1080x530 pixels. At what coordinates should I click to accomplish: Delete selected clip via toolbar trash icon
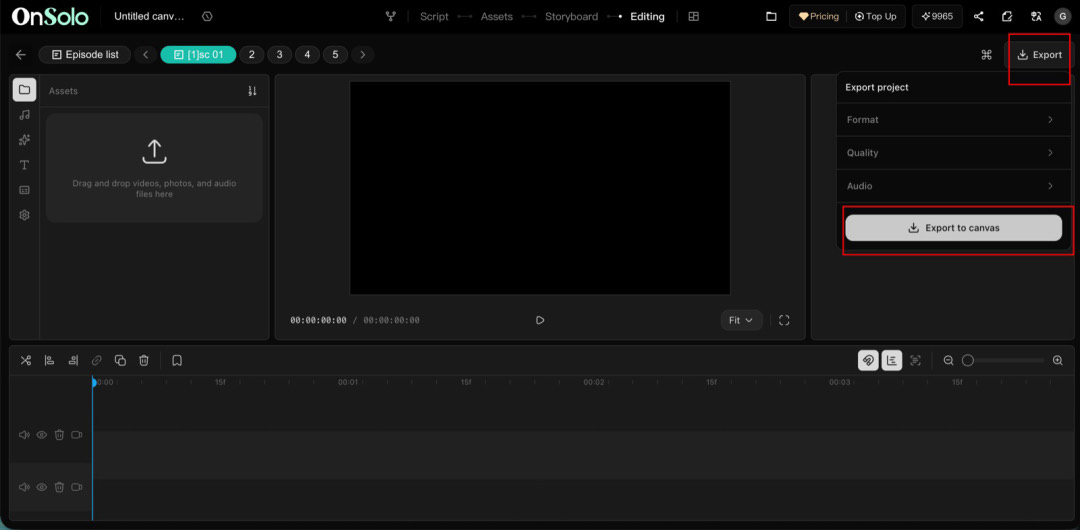click(x=144, y=360)
